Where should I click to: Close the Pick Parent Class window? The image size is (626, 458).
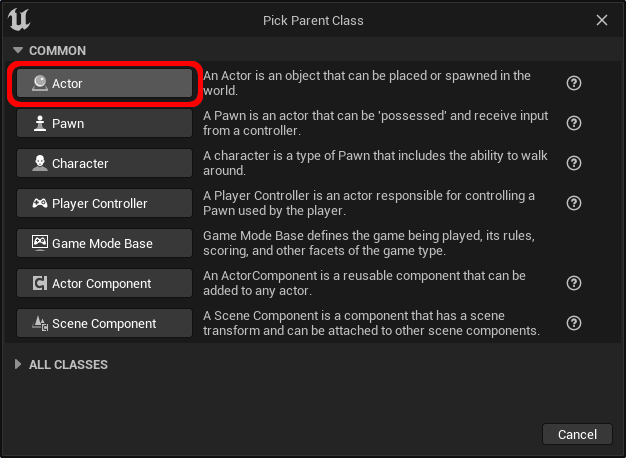click(602, 20)
